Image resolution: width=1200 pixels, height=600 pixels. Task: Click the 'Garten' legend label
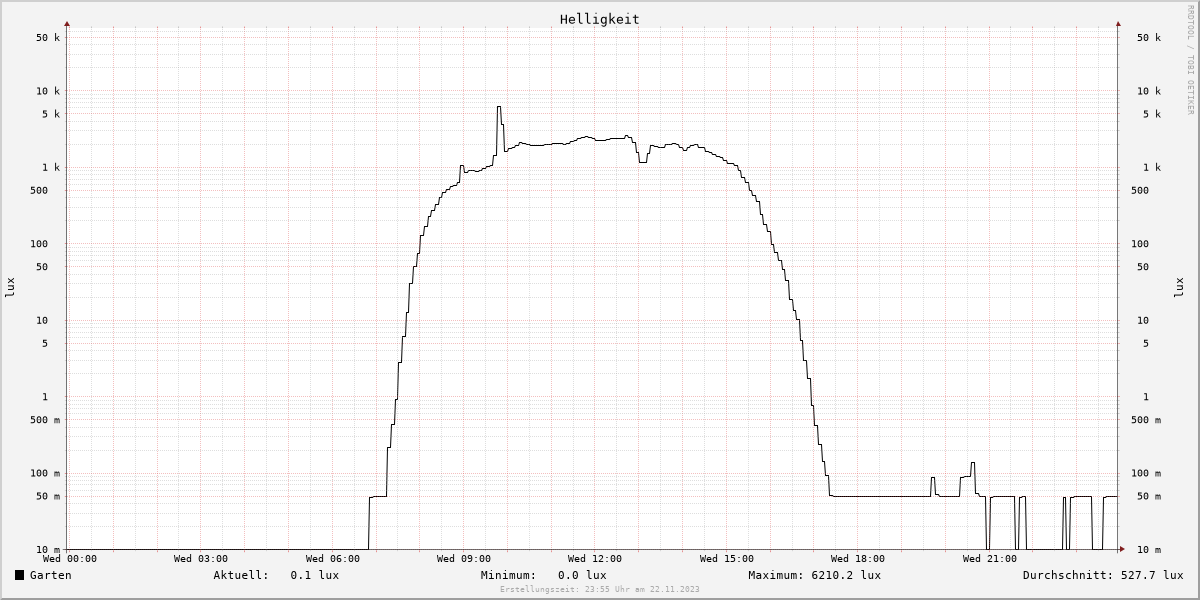click(50, 575)
